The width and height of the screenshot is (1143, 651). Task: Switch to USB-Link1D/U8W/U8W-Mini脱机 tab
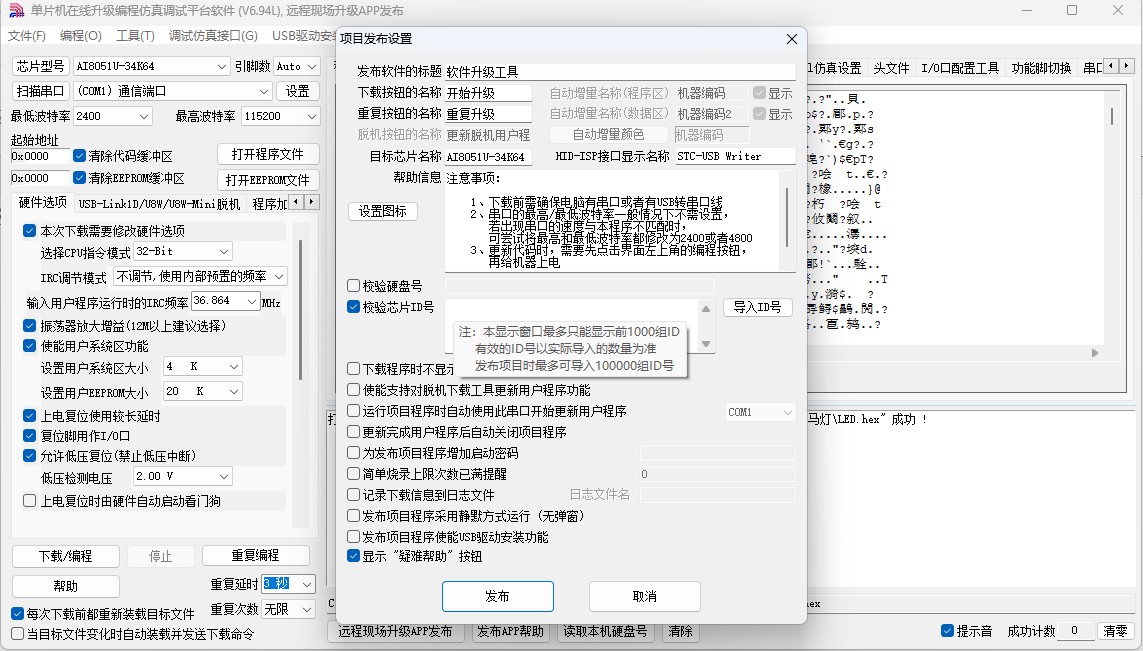[x=159, y=204]
